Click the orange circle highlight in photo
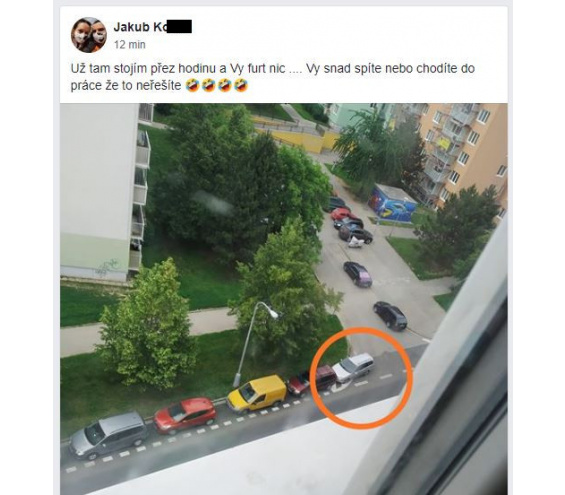 [362, 378]
